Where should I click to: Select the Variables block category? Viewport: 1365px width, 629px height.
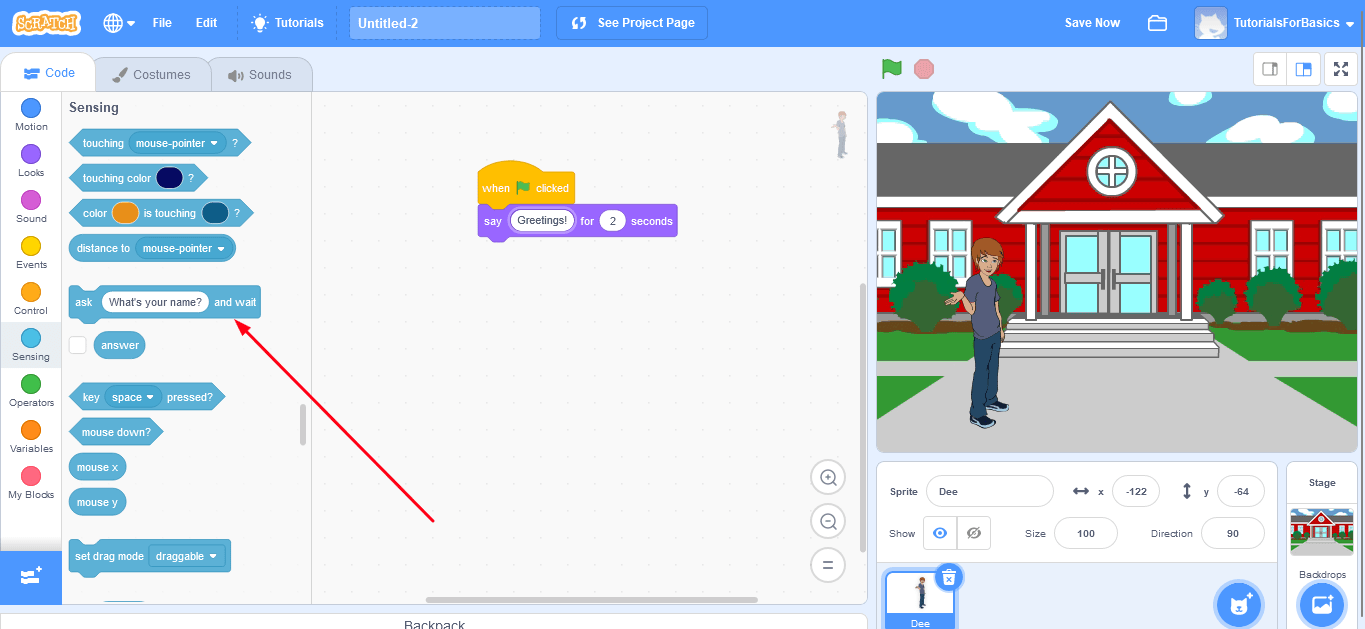coord(31,437)
